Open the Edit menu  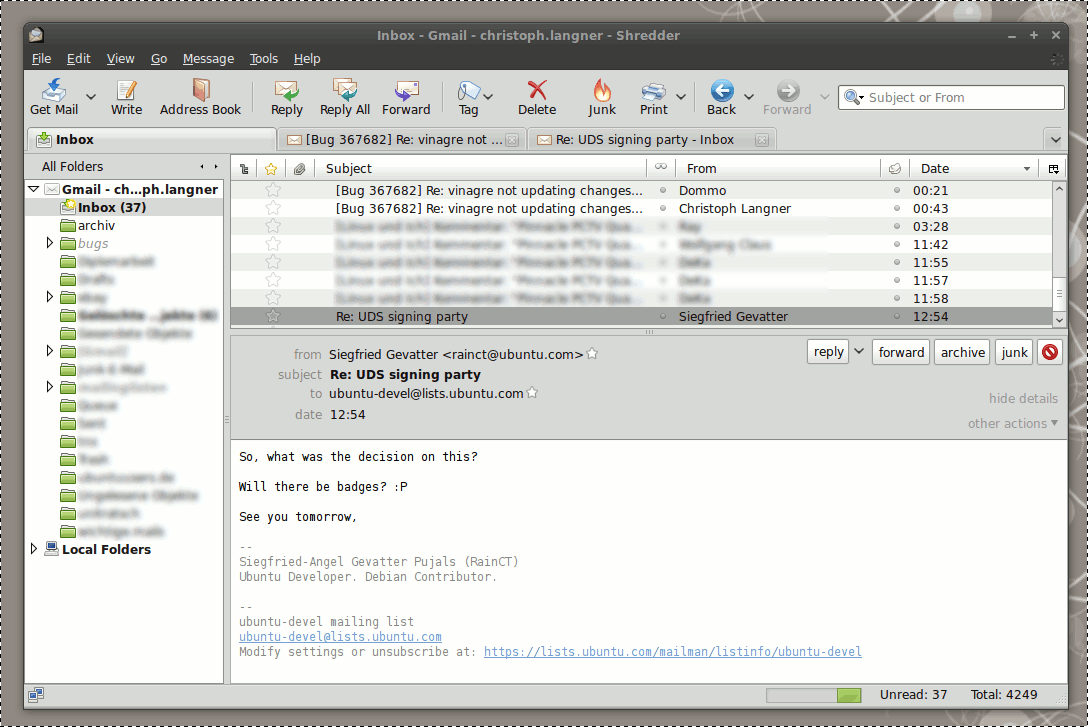[78, 59]
